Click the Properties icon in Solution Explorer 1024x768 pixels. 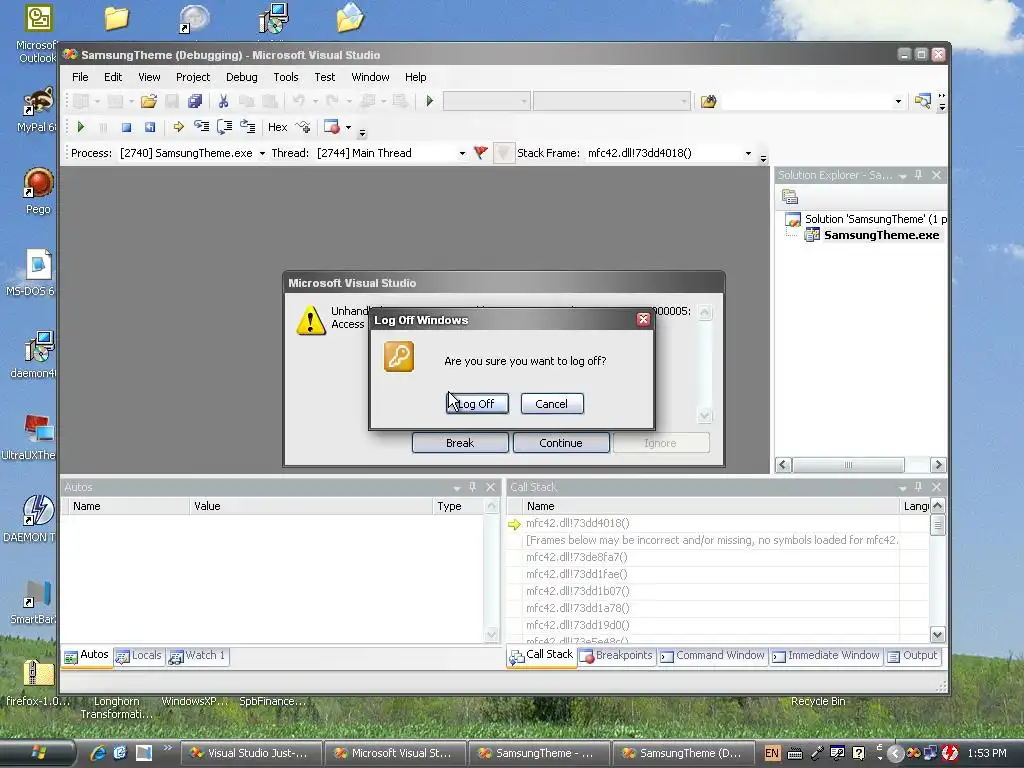coord(790,197)
